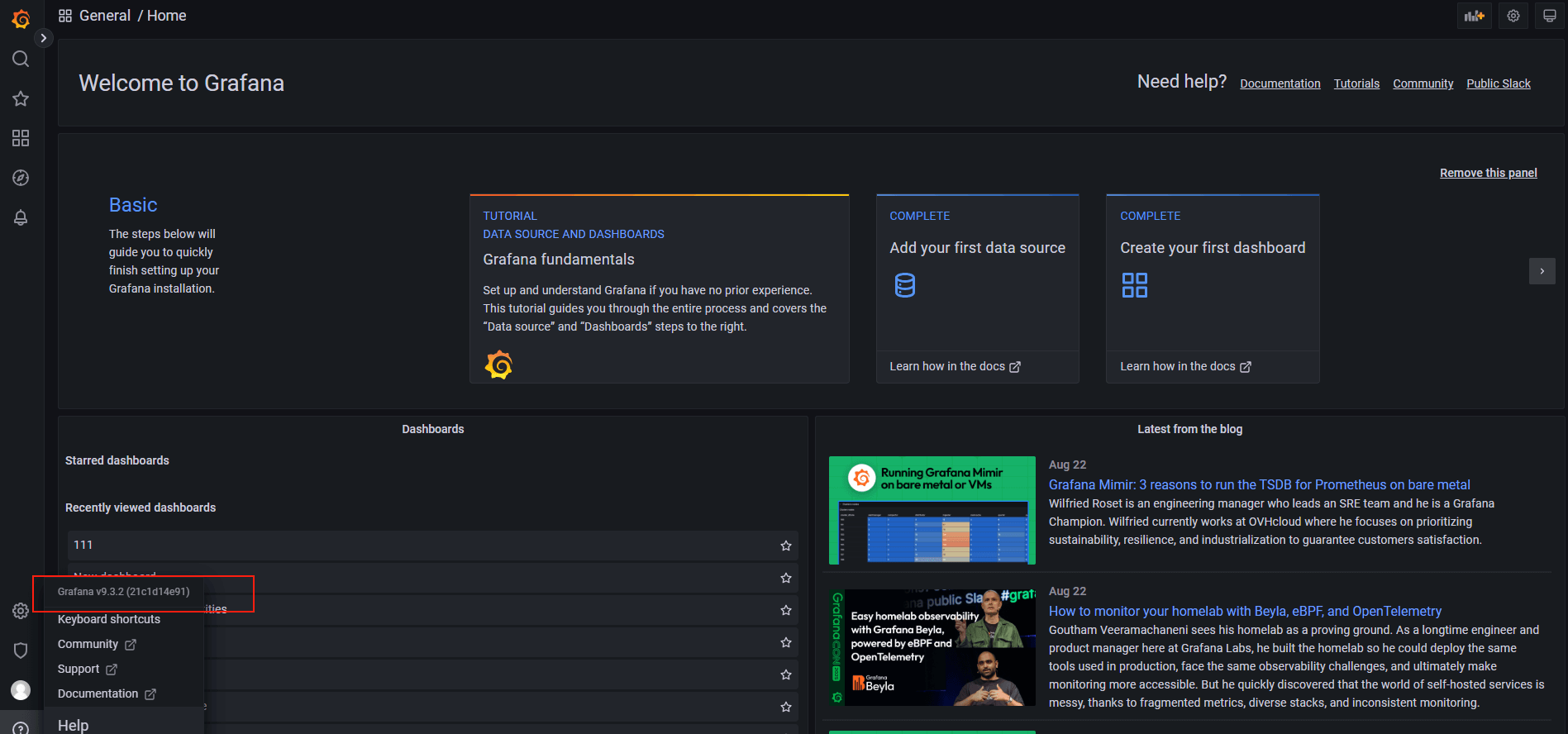Star the third recently viewed dashboard

(786, 610)
